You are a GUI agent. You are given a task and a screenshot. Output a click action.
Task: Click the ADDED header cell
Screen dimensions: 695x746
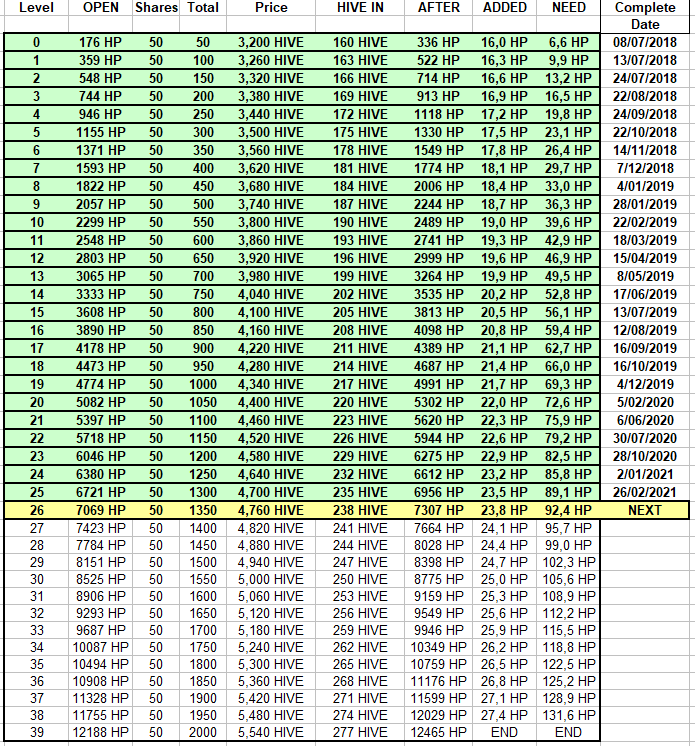pos(505,8)
